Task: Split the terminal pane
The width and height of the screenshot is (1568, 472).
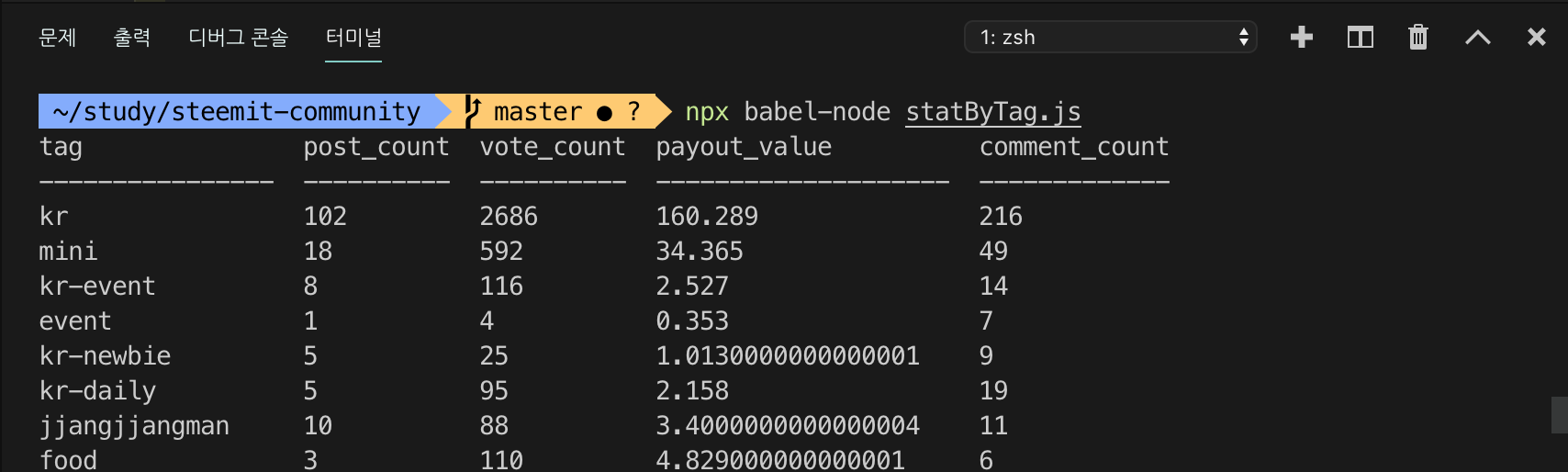Action: tap(1360, 38)
